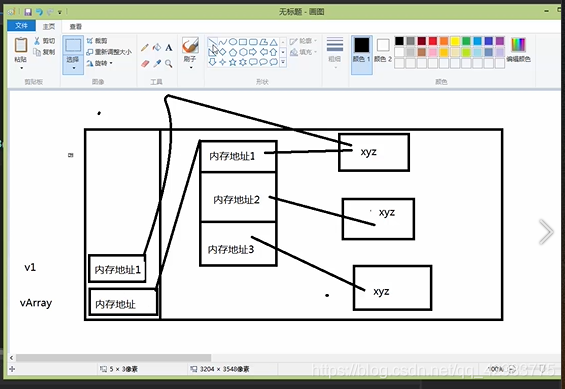Click the 剪切 (Cut) scissors button

(x=44, y=41)
